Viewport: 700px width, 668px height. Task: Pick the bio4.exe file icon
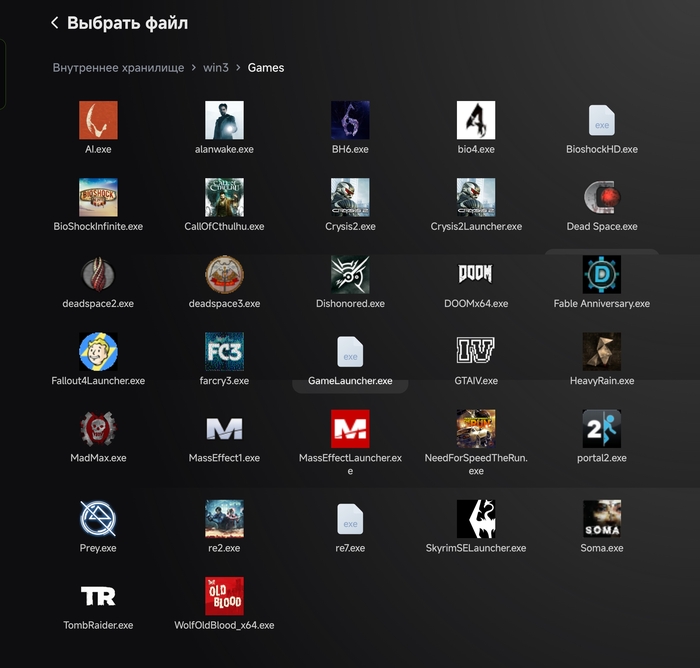point(476,120)
